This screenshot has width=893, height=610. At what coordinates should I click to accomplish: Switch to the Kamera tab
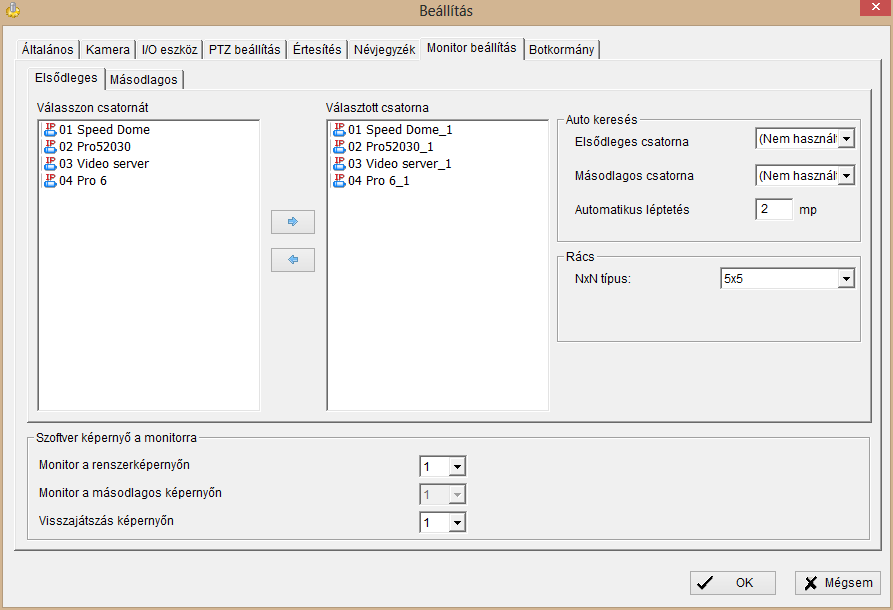pyautogui.click(x=108, y=50)
